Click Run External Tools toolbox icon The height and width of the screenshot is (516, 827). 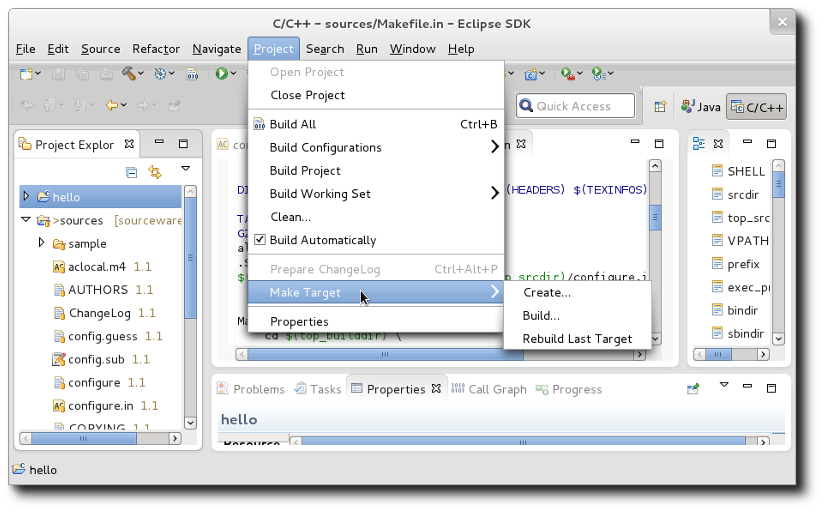[568, 74]
